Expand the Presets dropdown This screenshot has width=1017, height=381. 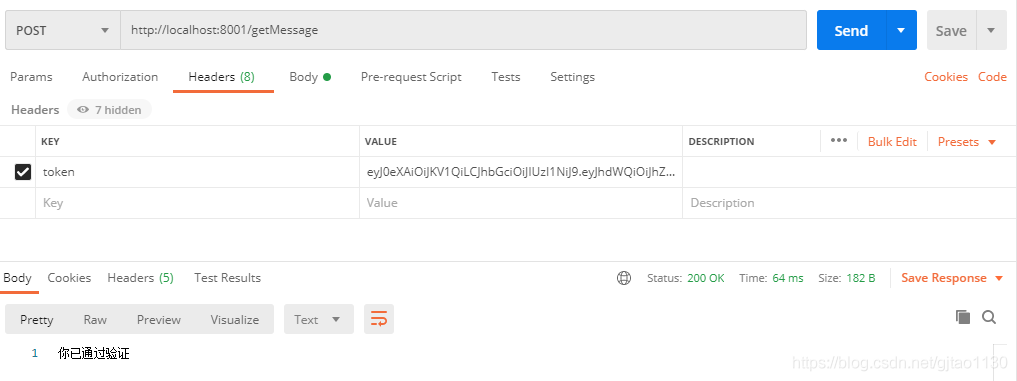[x=966, y=141]
